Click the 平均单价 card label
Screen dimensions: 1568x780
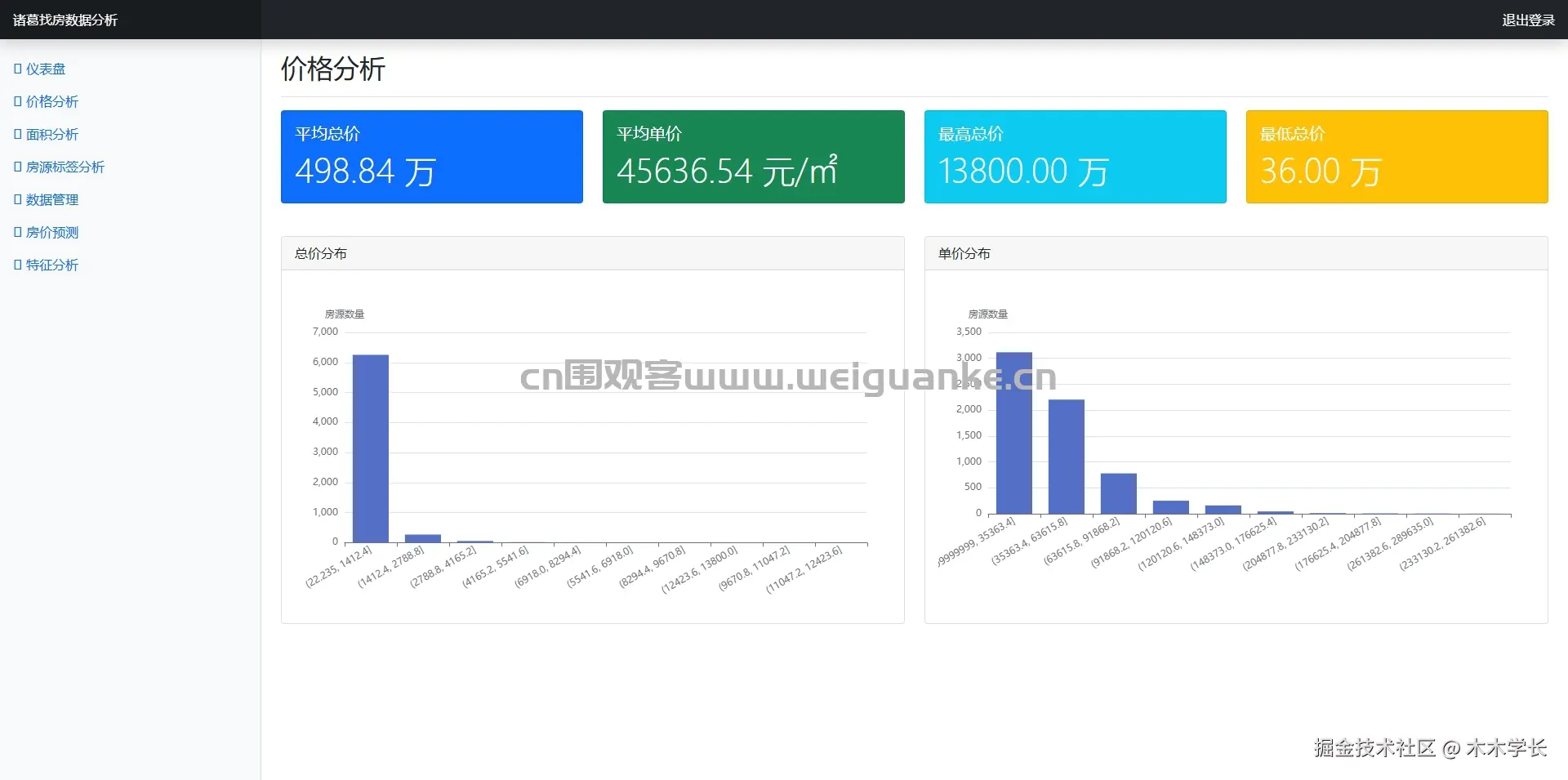(649, 134)
